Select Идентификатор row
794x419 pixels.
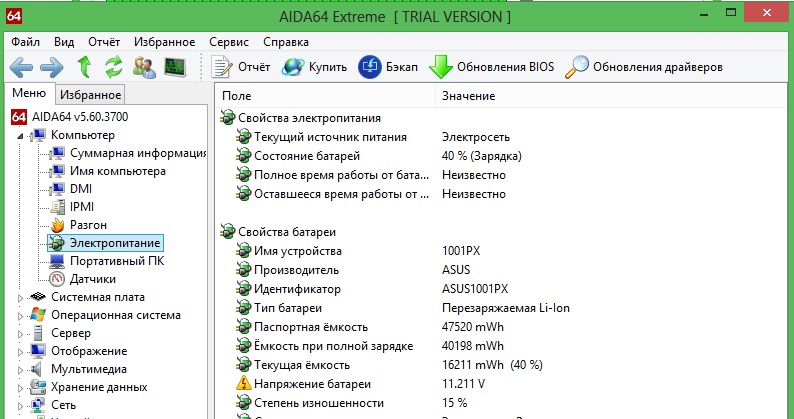372,289
